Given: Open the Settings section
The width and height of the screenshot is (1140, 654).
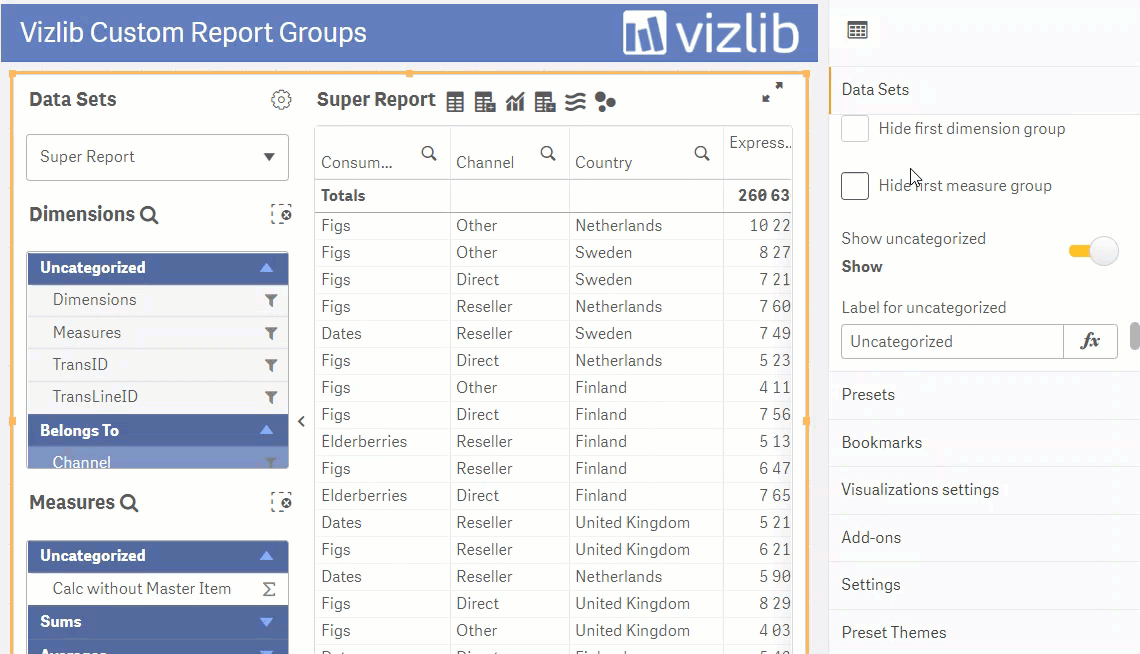Looking at the screenshot, I should (984, 585).
